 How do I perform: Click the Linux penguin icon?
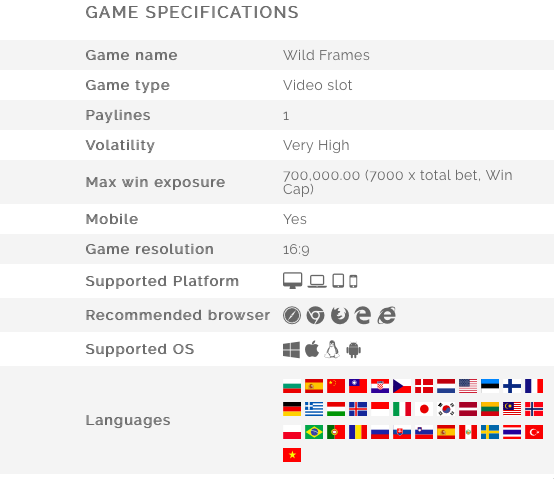click(332, 349)
